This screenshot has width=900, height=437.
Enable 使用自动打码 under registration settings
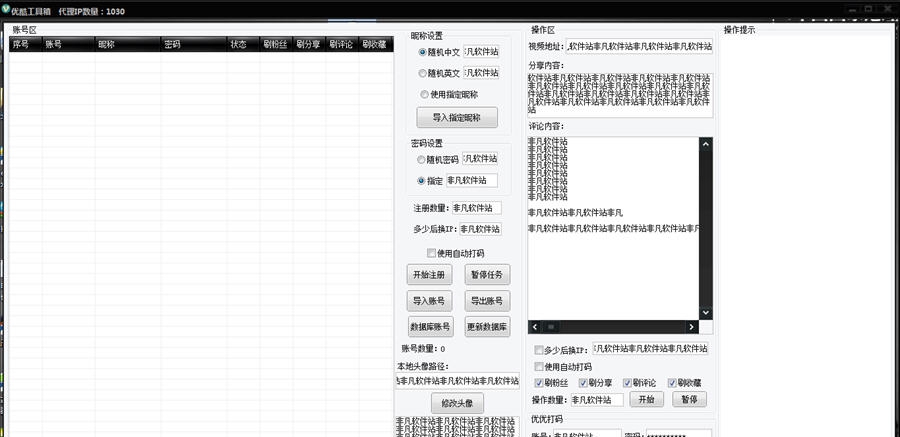point(431,253)
